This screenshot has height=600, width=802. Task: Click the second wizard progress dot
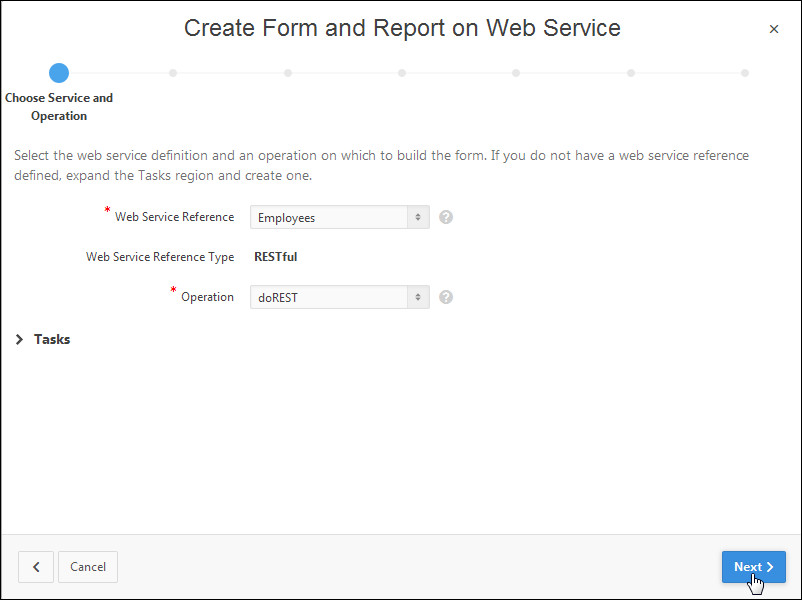(173, 73)
